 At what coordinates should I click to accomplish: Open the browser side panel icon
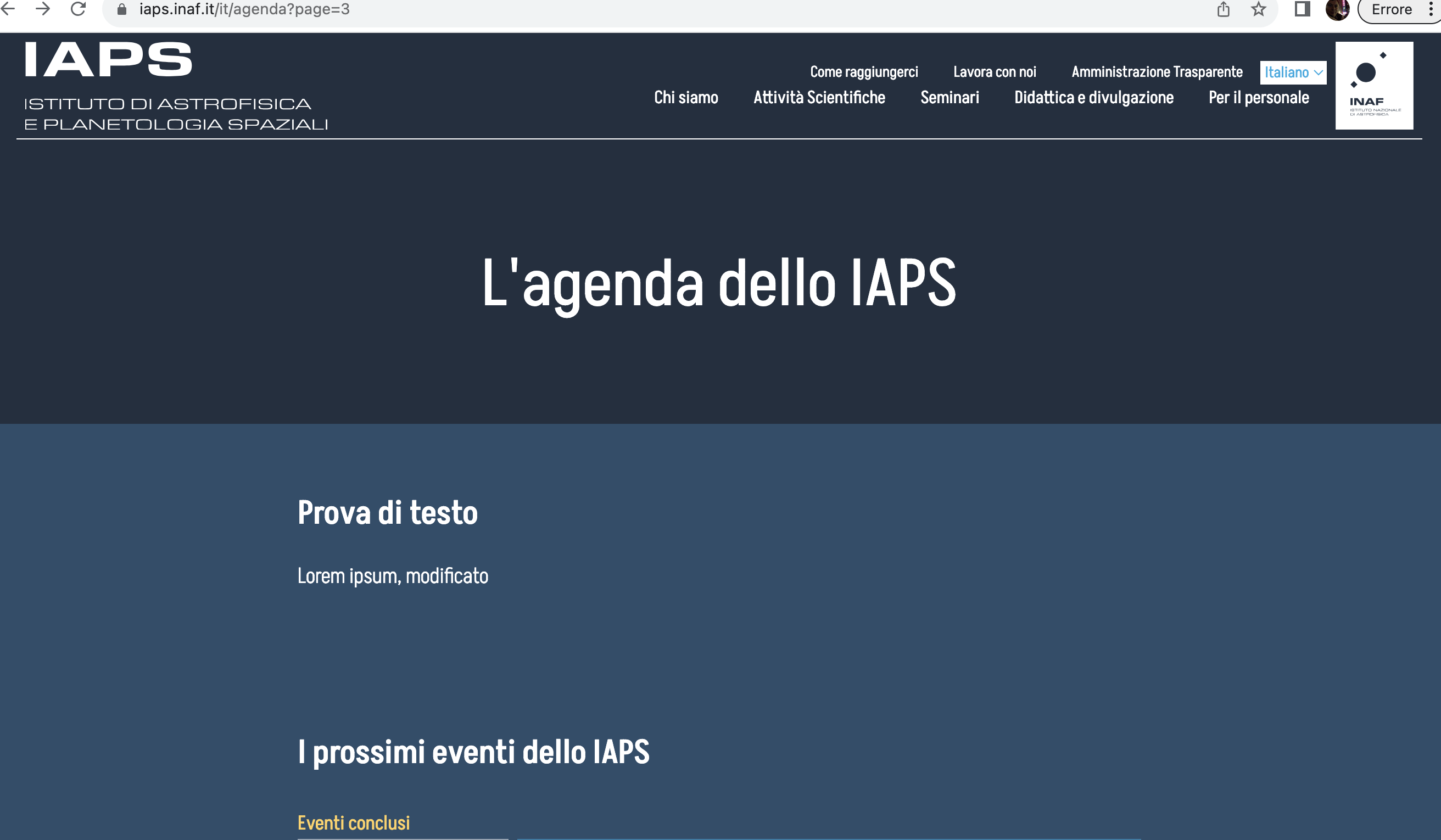tap(1302, 9)
